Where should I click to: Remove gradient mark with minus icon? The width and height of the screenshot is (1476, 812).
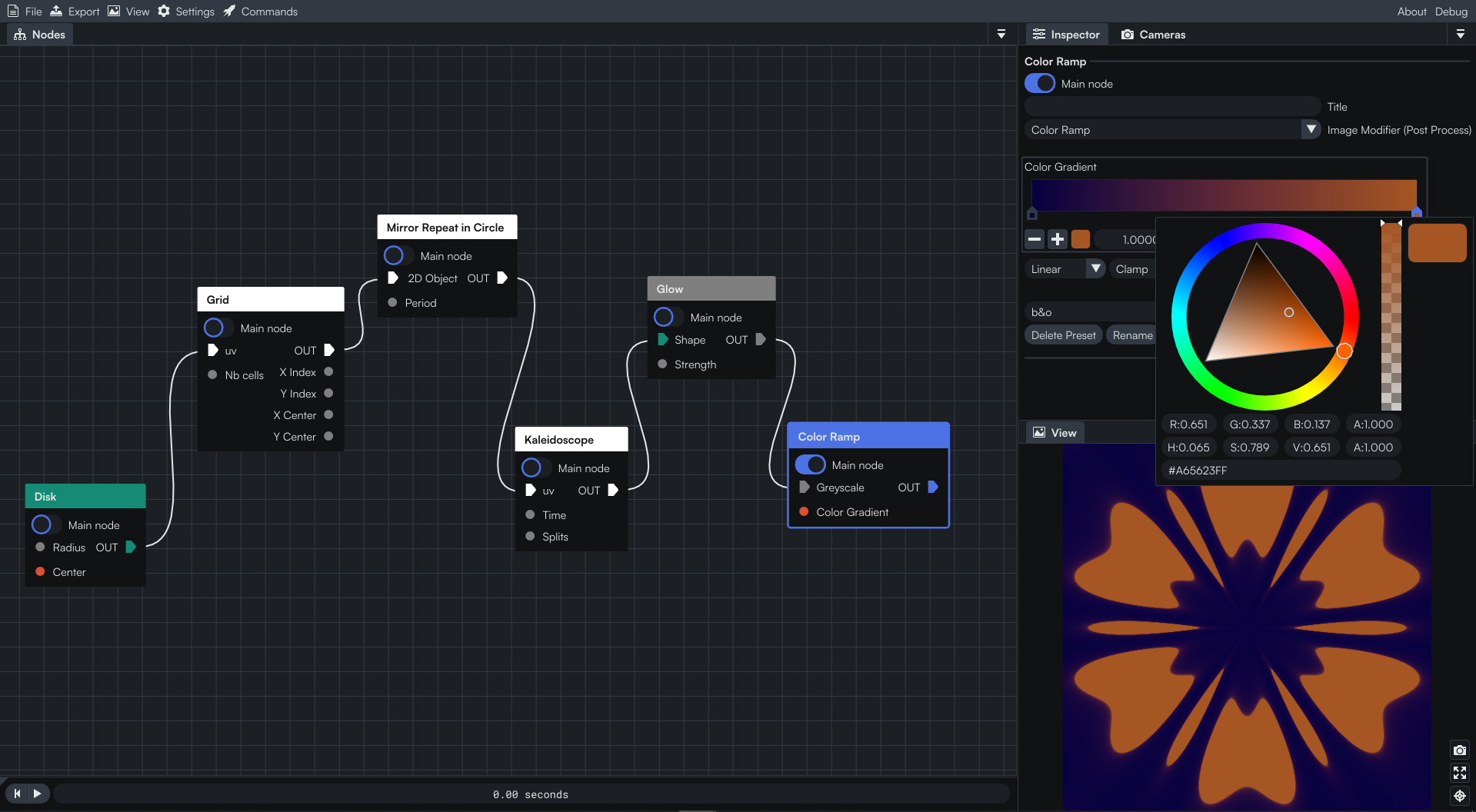click(x=1035, y=239)
